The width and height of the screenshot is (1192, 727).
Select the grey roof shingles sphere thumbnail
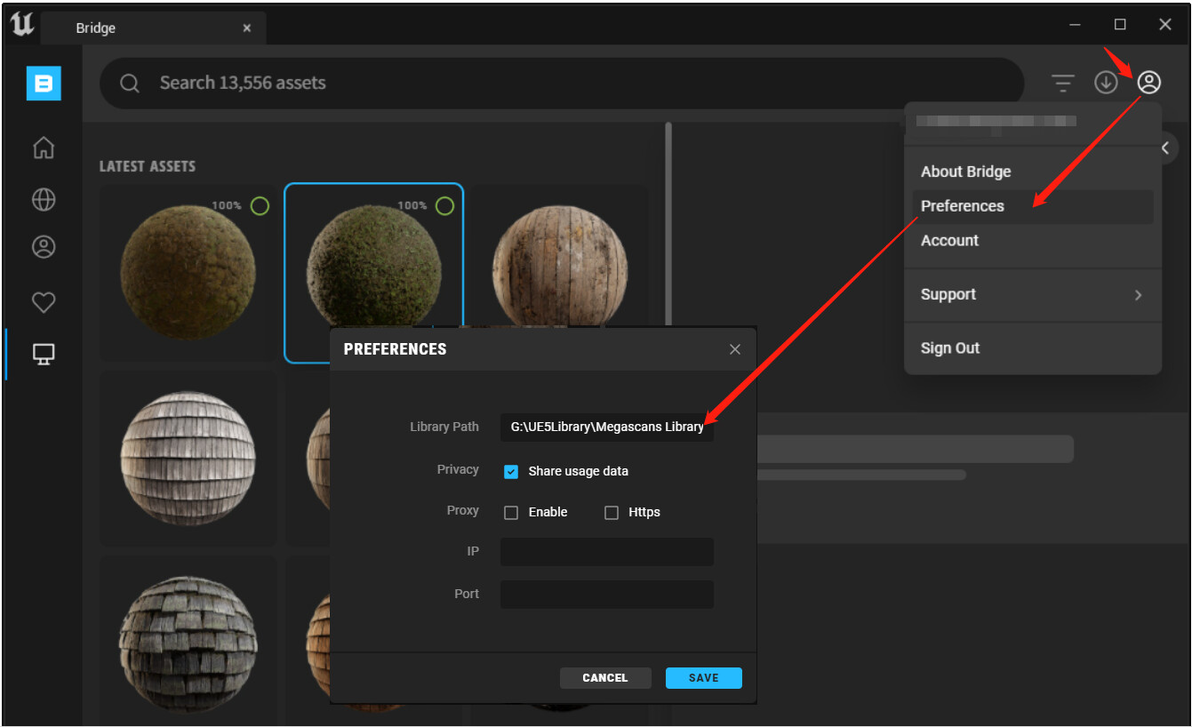pos(188,459)
